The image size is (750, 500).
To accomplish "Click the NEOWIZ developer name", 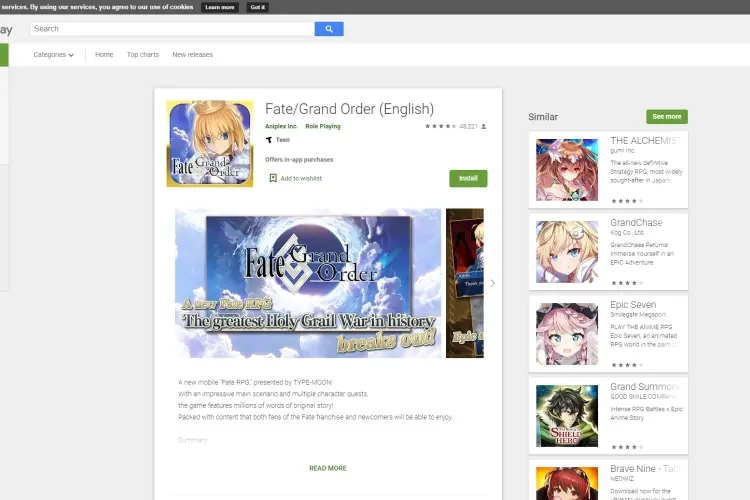I will [x=622, y=478].
